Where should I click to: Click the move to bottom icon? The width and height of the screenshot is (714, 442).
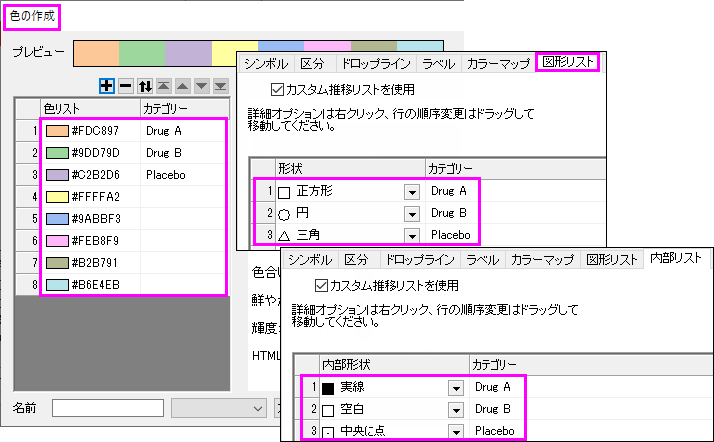[x=221, y=86]
